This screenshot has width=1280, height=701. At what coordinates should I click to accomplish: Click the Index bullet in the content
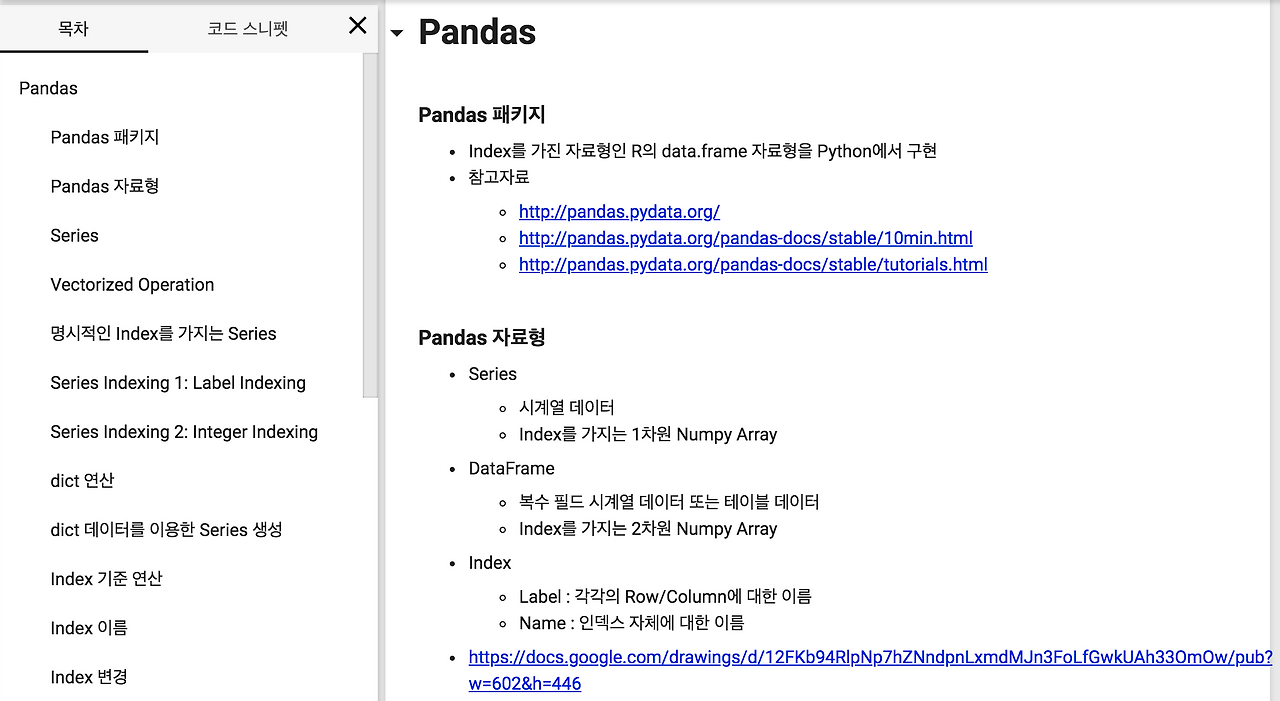tap(490, 563)
